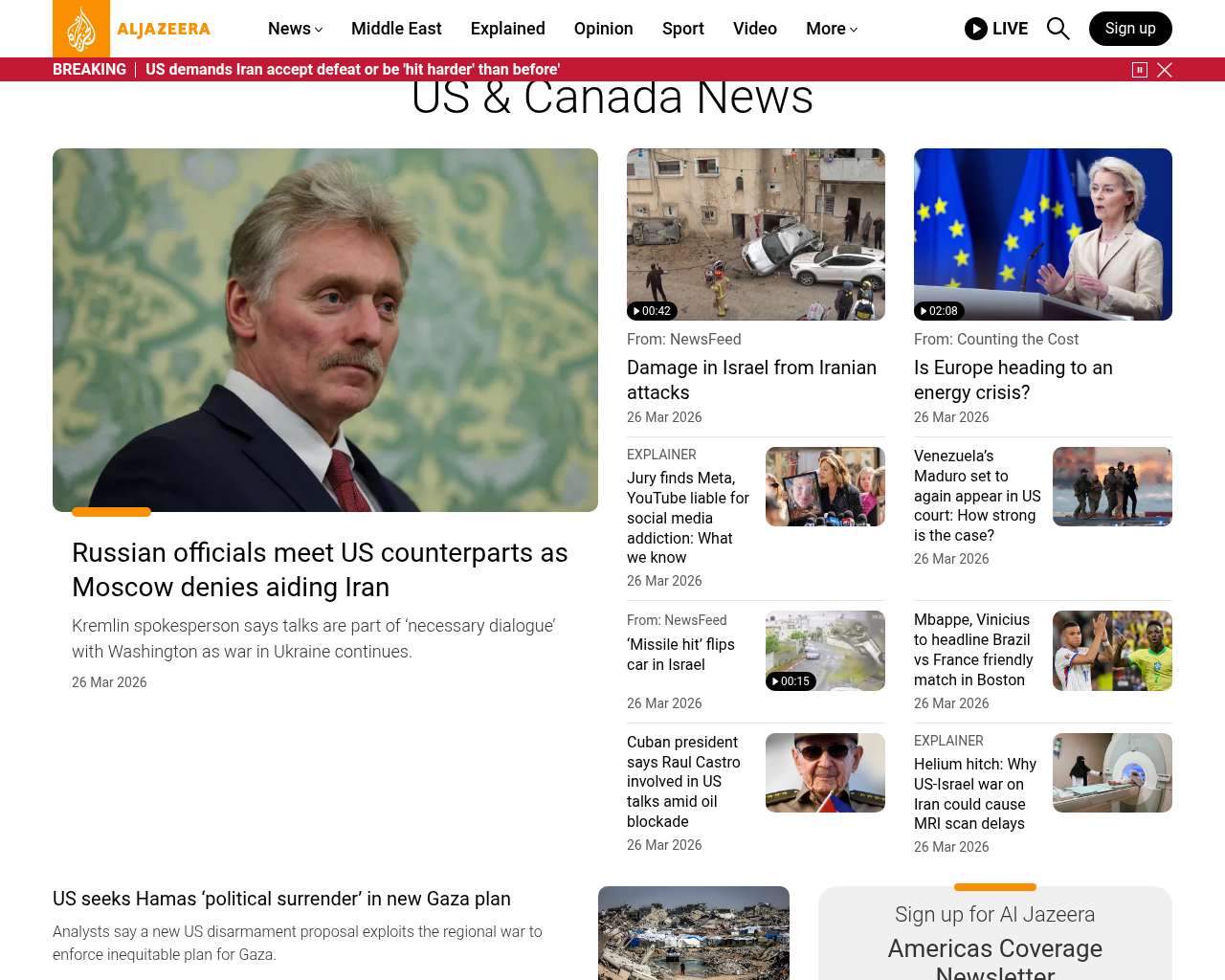Read Russian officials meet US counterparts article
The image size is (1225, 980).
(320, 569)
